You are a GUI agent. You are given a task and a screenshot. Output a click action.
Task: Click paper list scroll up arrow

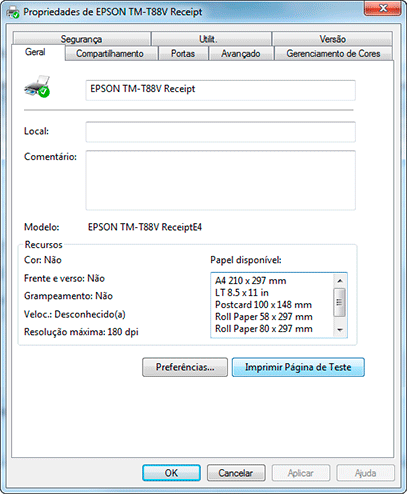340,280
